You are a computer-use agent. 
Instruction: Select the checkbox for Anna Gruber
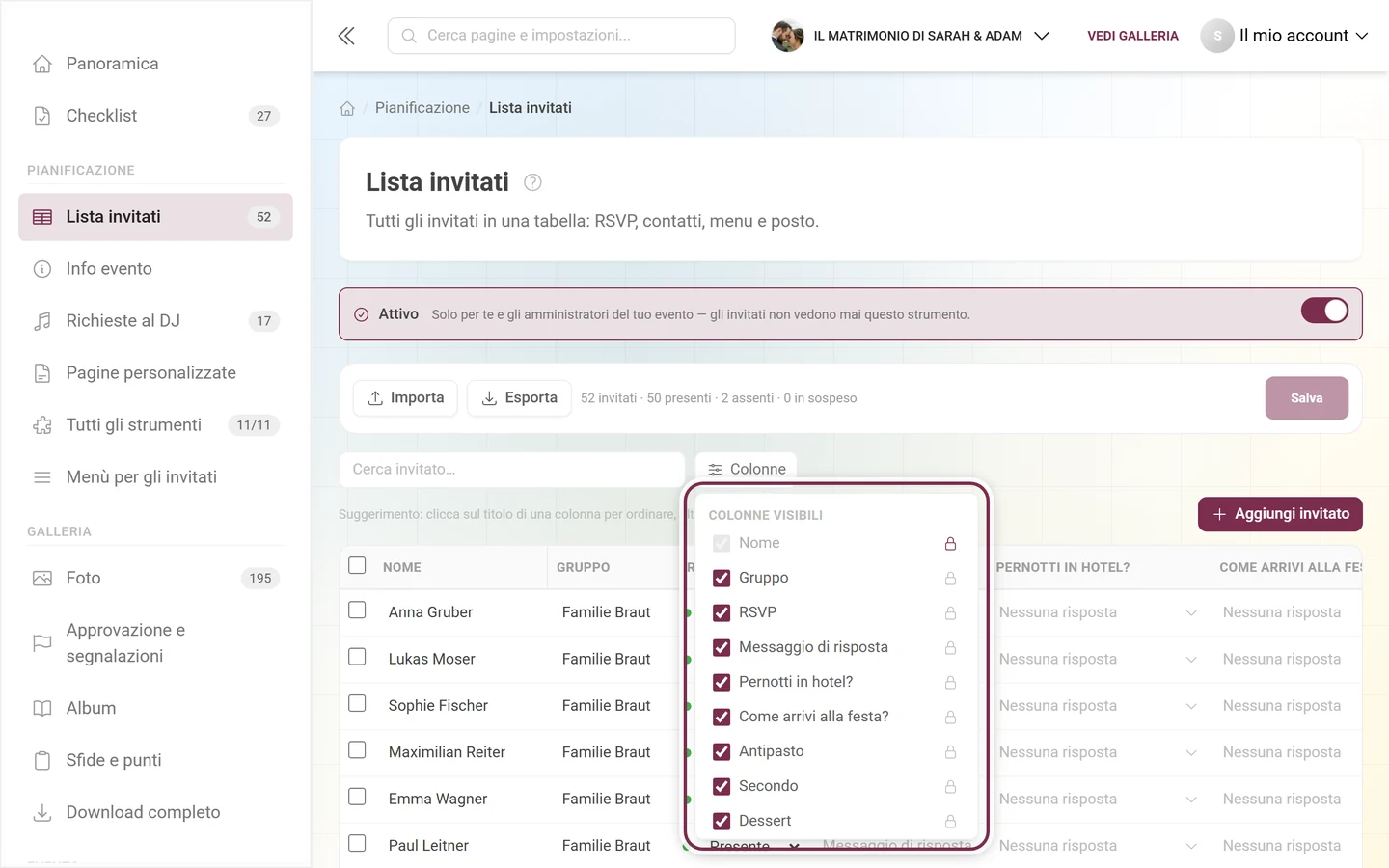[x=357, y=610]
